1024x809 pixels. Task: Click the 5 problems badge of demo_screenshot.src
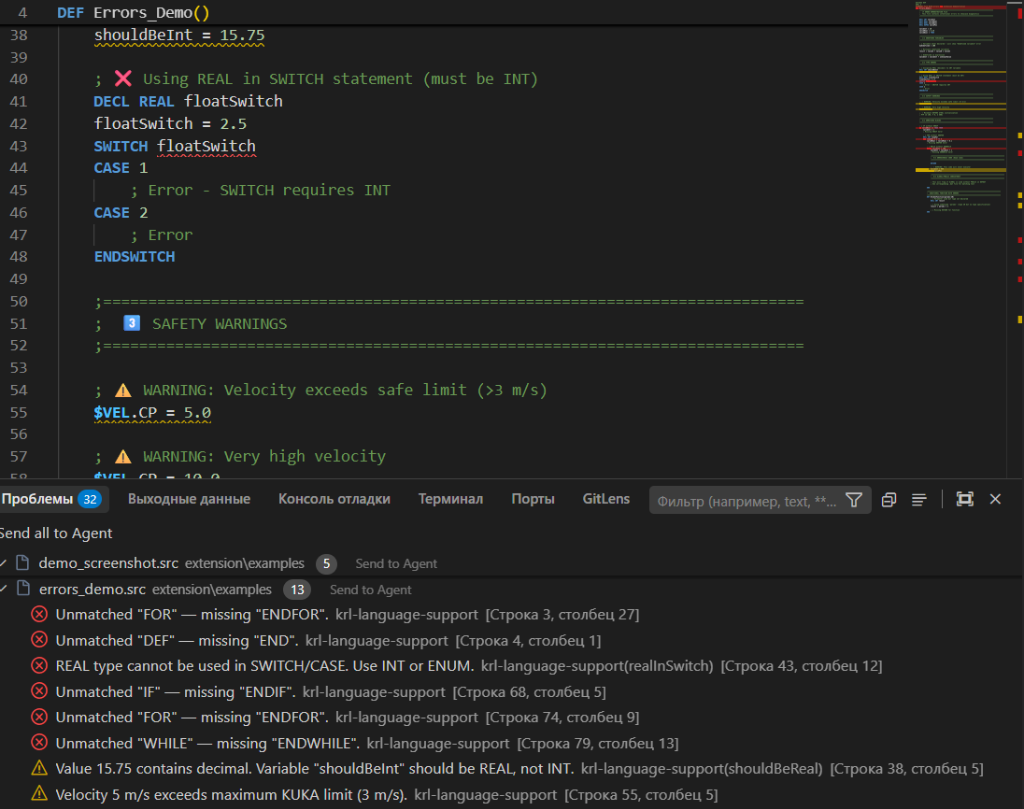coord(326,563)
